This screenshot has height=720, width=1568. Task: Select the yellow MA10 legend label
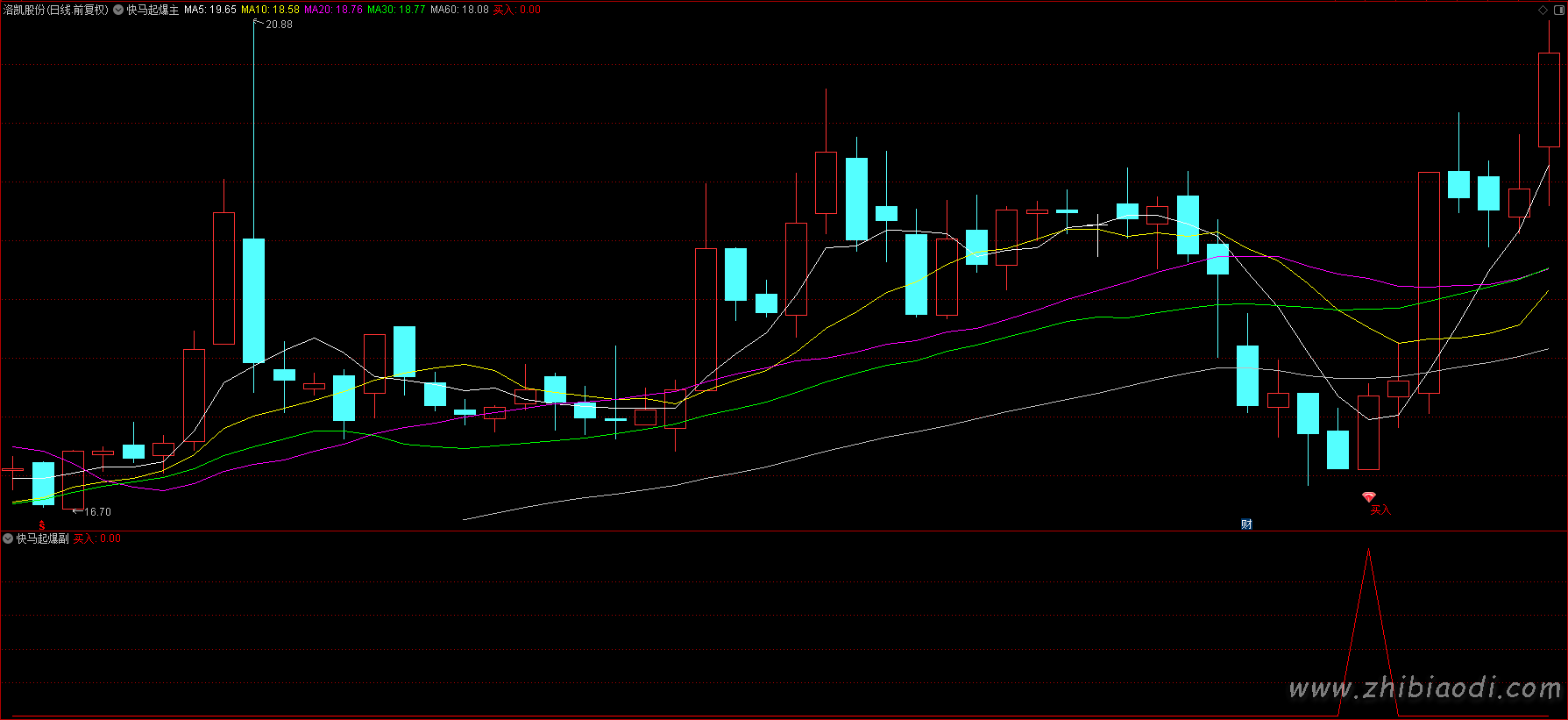coord(270,10)
